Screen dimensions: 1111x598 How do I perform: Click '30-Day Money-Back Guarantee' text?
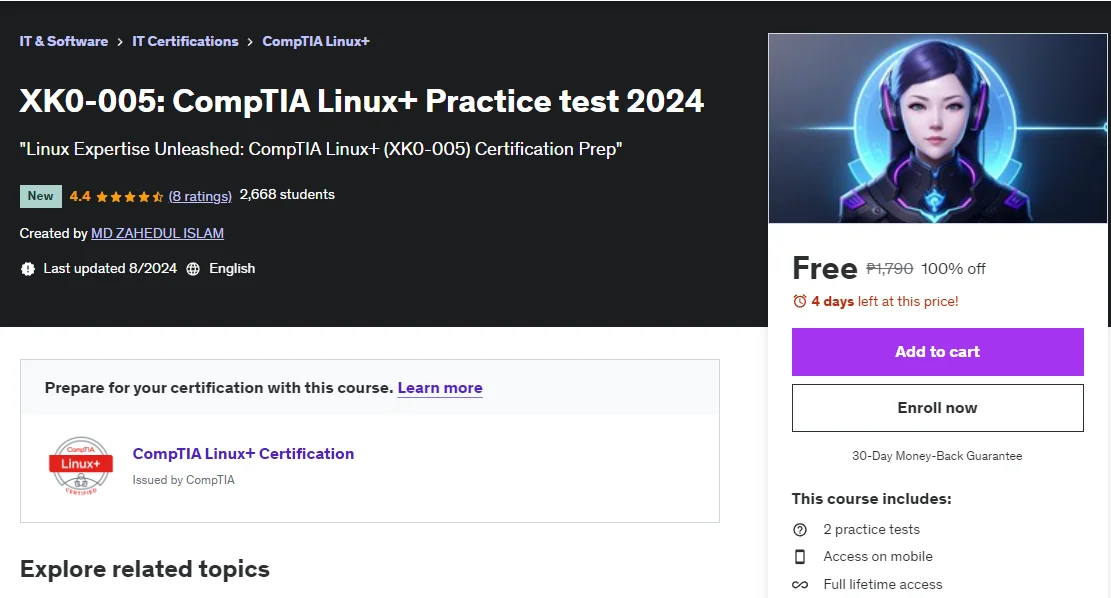point(937,456)
